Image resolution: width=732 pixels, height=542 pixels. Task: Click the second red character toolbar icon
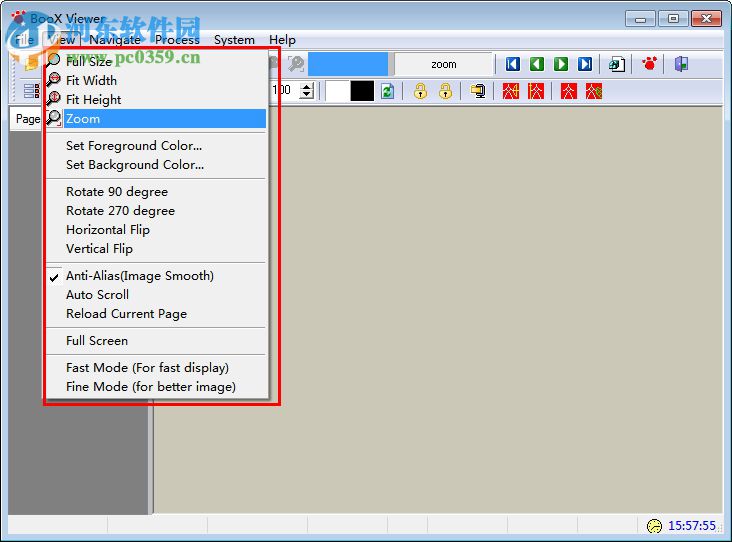tap(535, 91)
